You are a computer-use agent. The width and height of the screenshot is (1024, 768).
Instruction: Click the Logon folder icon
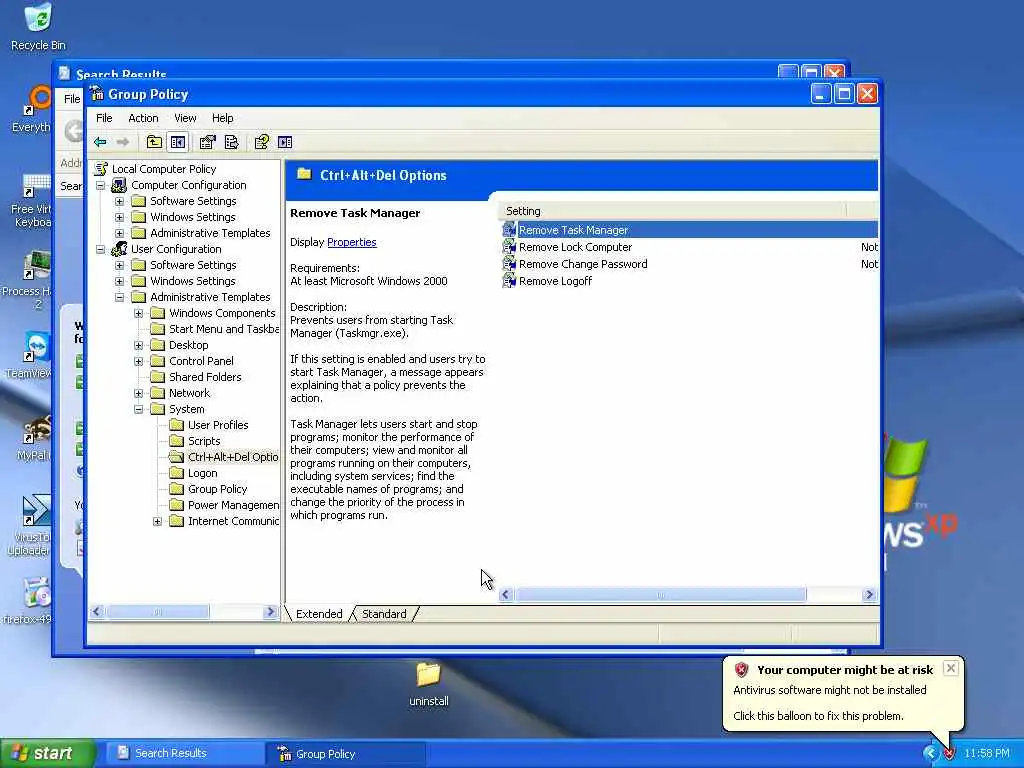pyautogui.click(x=176, y=473)
